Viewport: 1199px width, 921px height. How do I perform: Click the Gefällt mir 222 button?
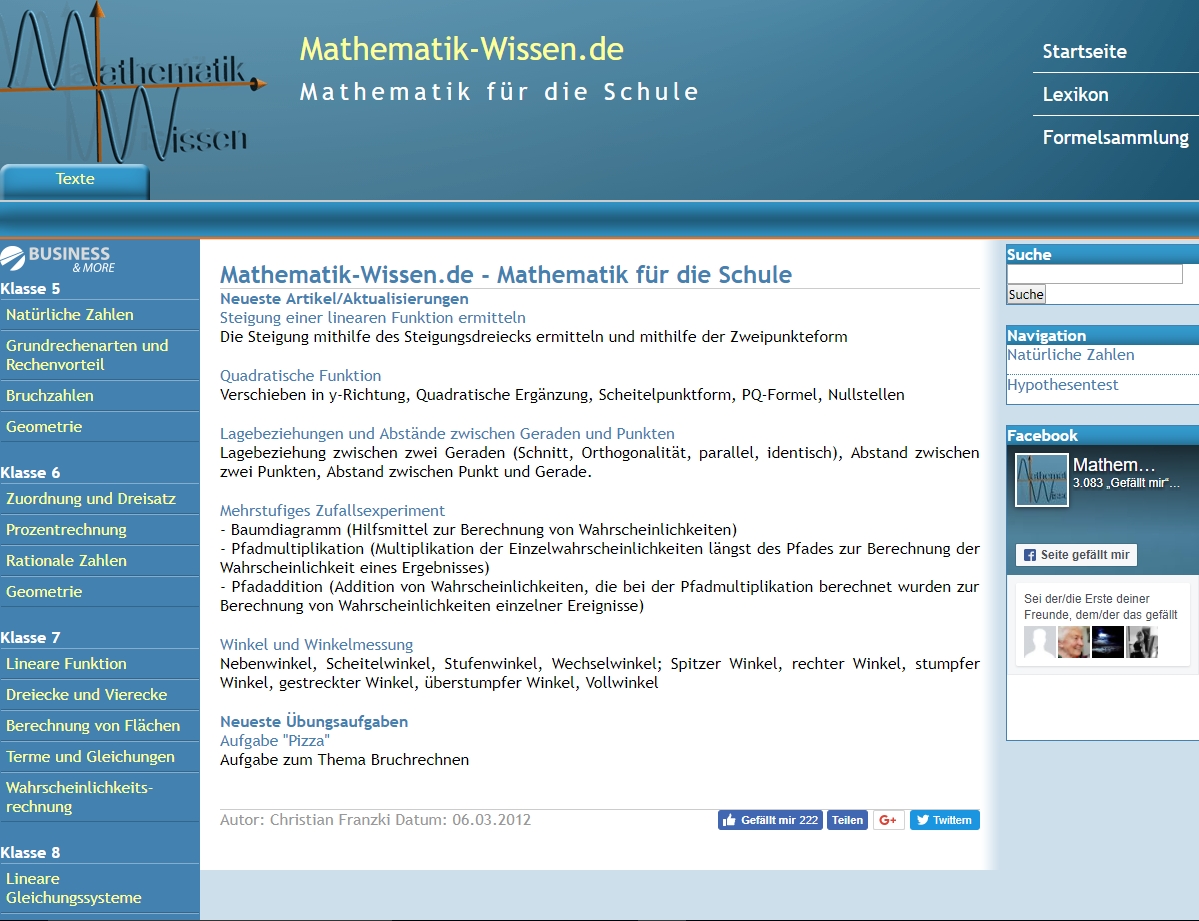[x=770, y=820]
